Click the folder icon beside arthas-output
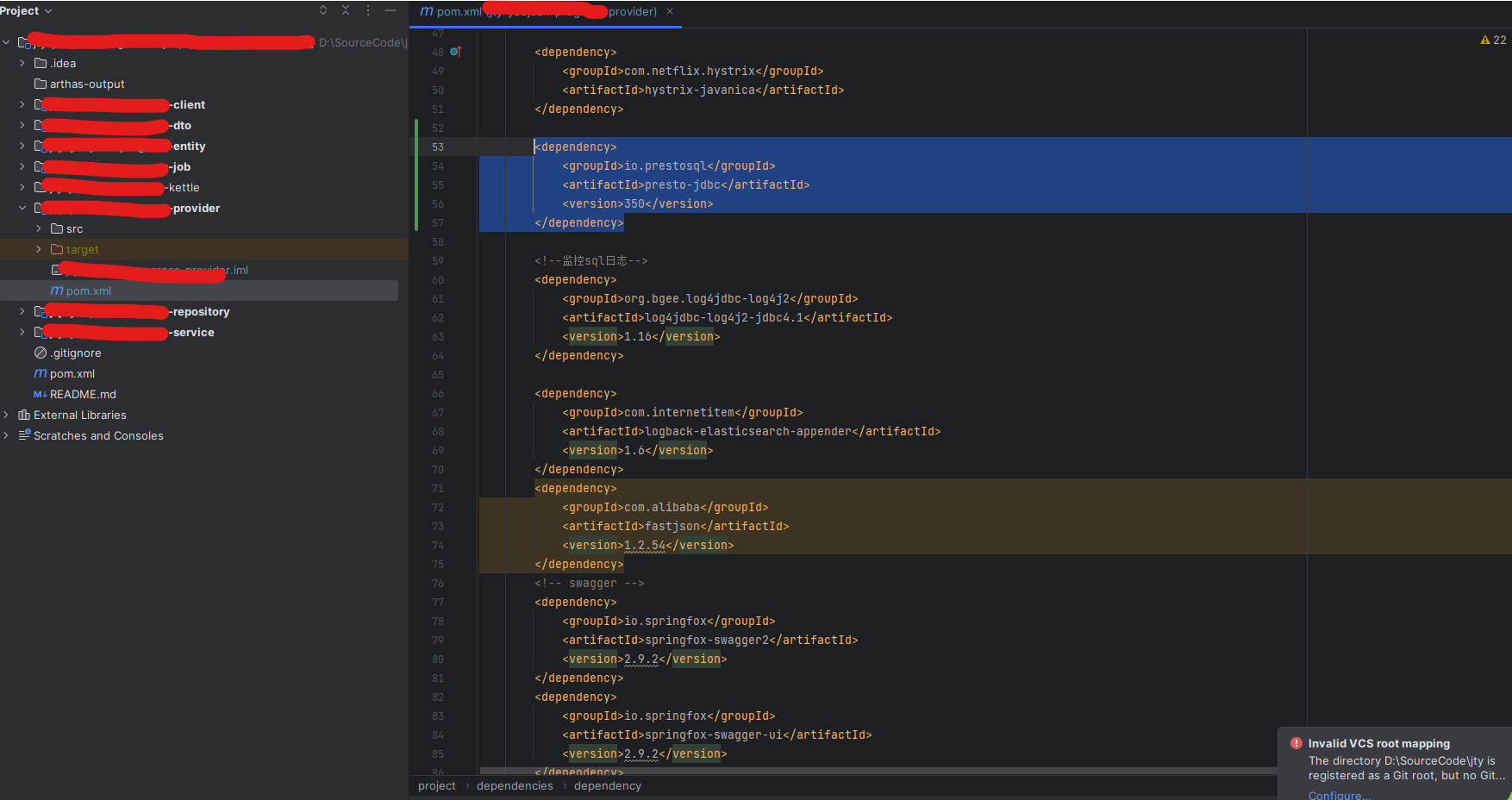Image resolution: width=1512 pixels, height=800 pixels. (x=41, y=84)
